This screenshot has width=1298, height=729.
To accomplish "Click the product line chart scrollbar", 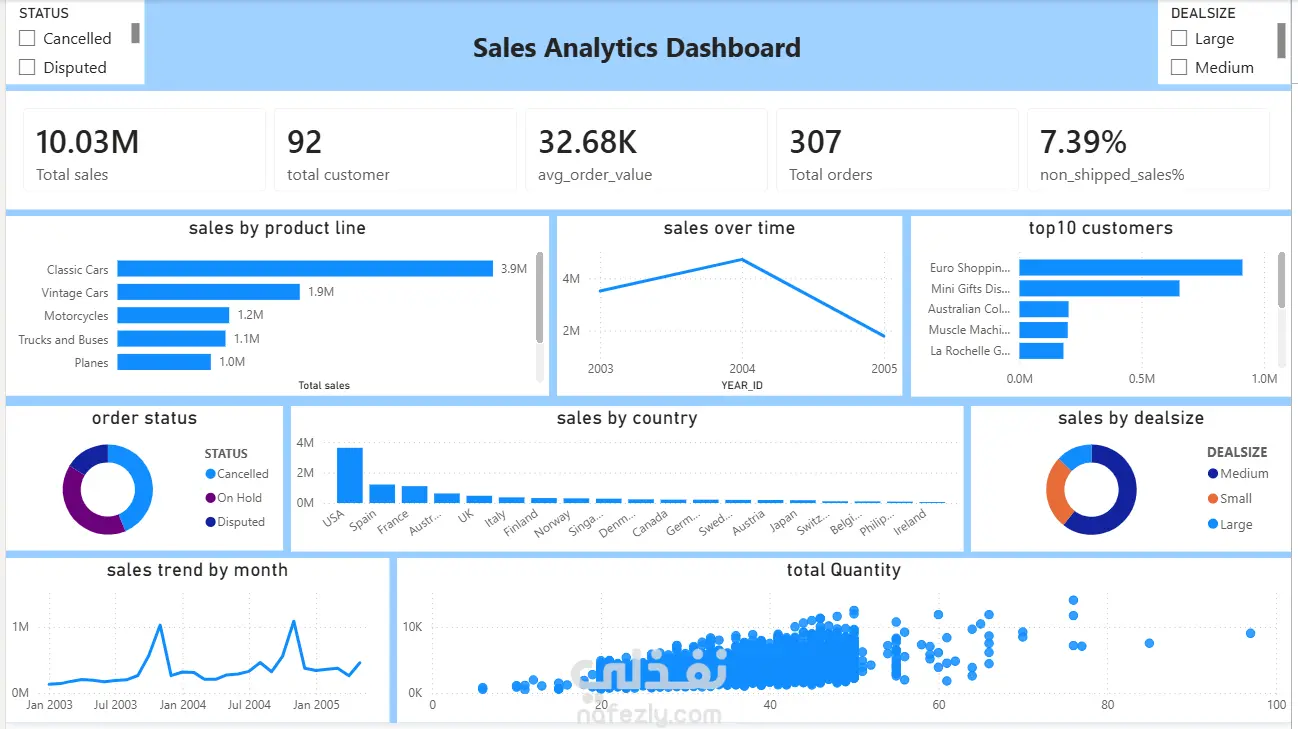I will coord(540,297).
